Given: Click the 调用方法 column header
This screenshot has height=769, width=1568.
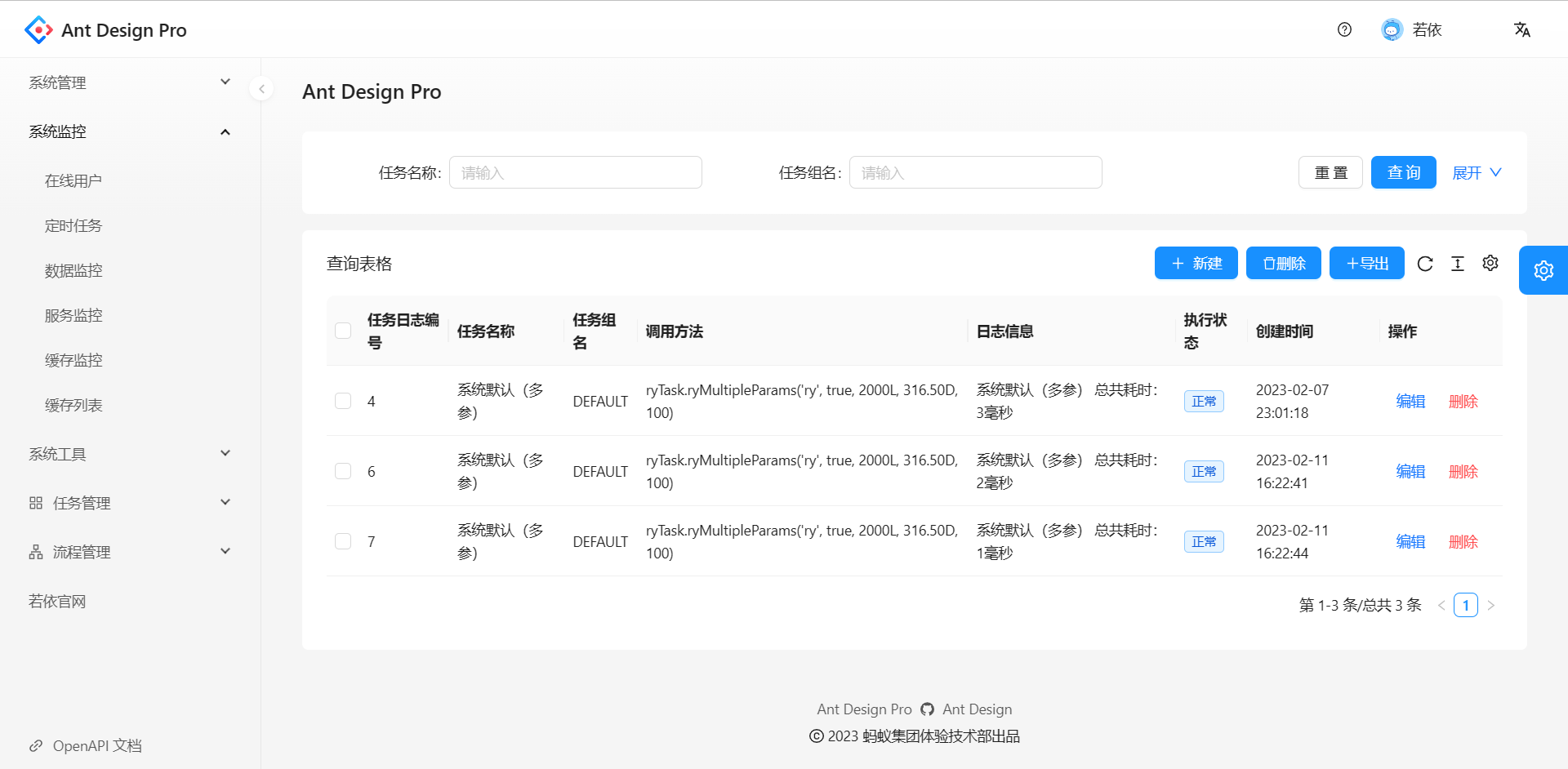Looking at the screenshot, I should (675, 331).
